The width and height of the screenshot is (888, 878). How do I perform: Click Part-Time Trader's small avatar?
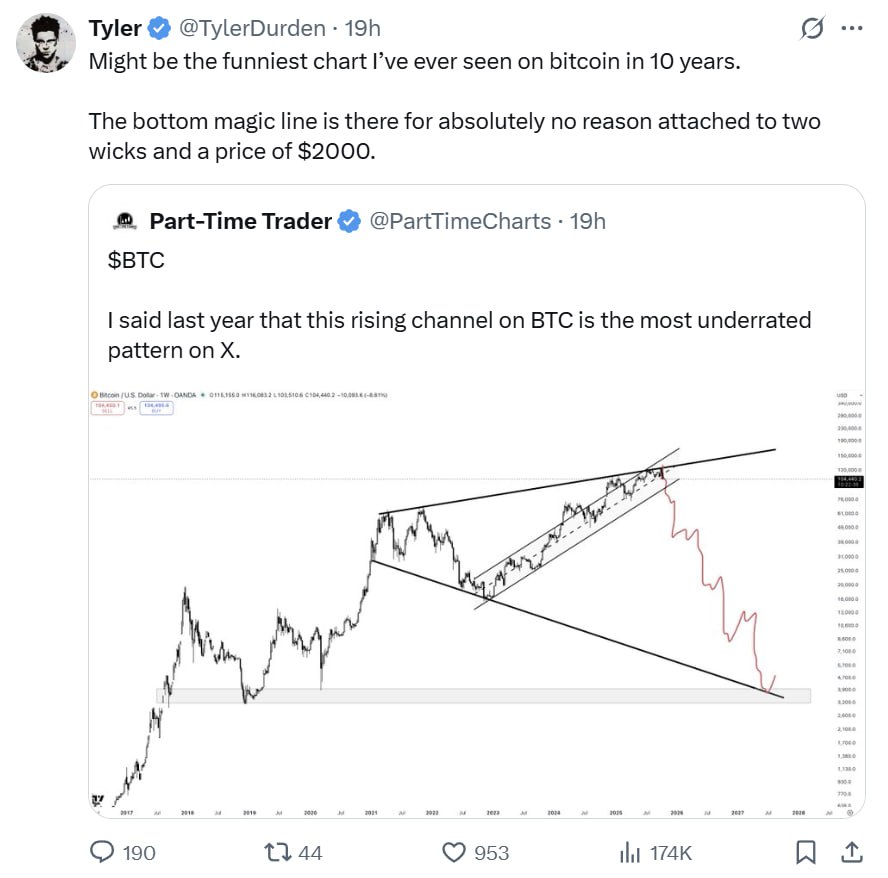click(x=125, y=221)
